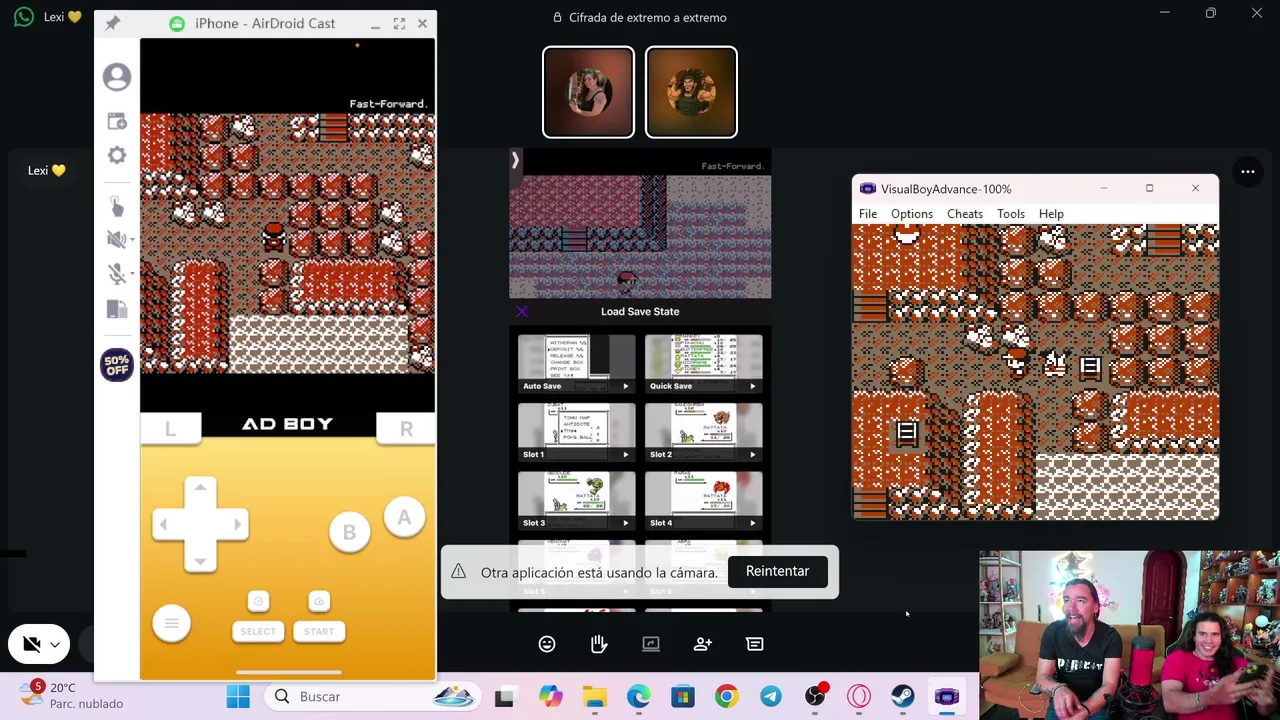Tap the D-pad up arrow
Viewport: 1280px width, 720px height.
[200, 488]
